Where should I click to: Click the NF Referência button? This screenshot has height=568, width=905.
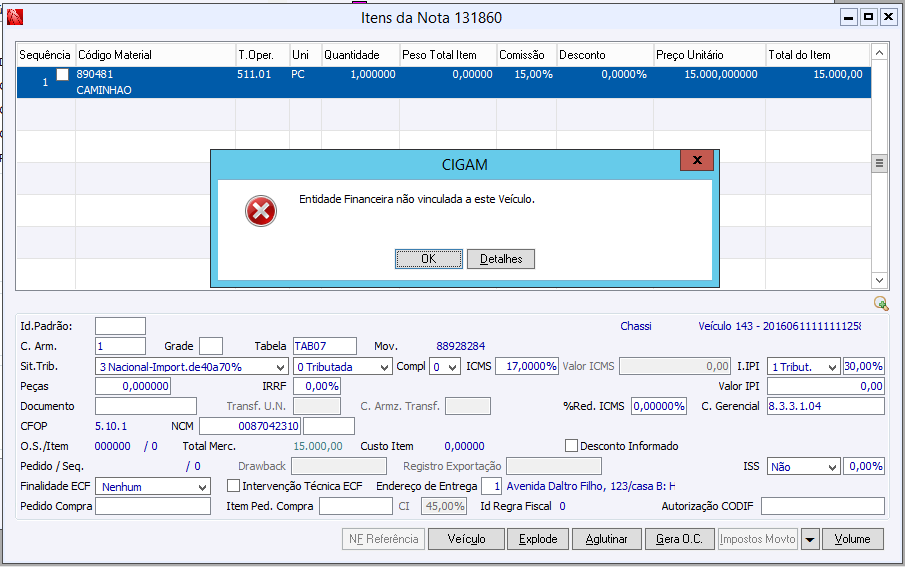tap(384, 539)
